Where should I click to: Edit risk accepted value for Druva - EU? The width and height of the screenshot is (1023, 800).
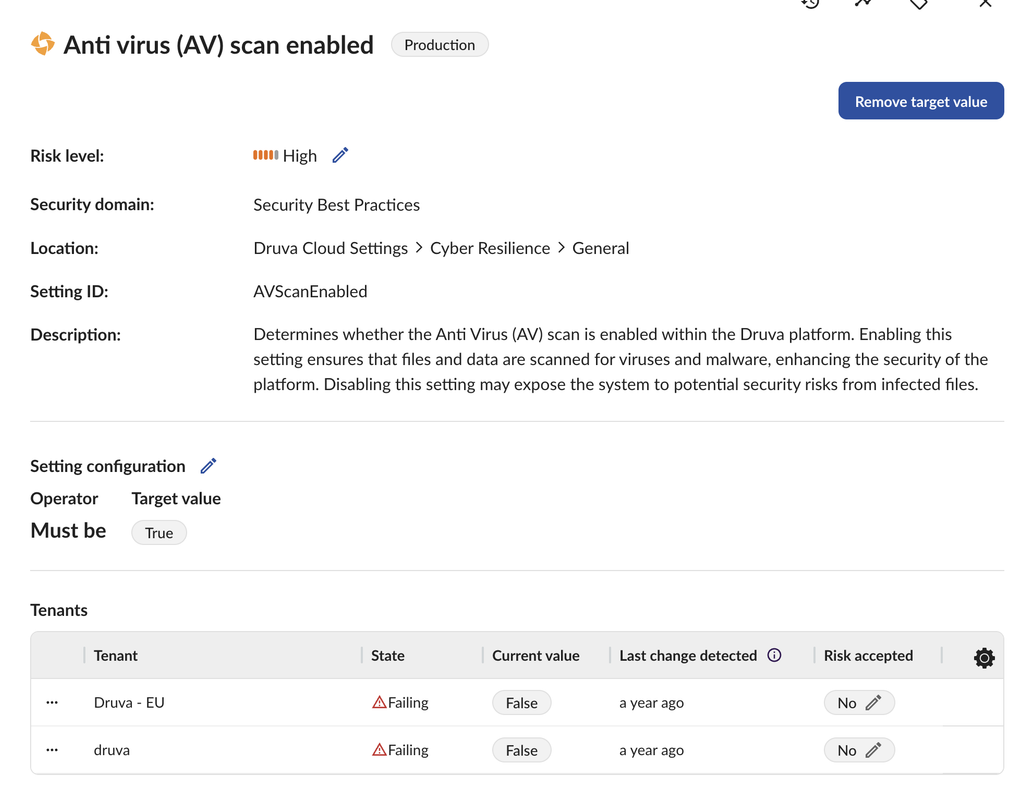[x=873, y=703]
